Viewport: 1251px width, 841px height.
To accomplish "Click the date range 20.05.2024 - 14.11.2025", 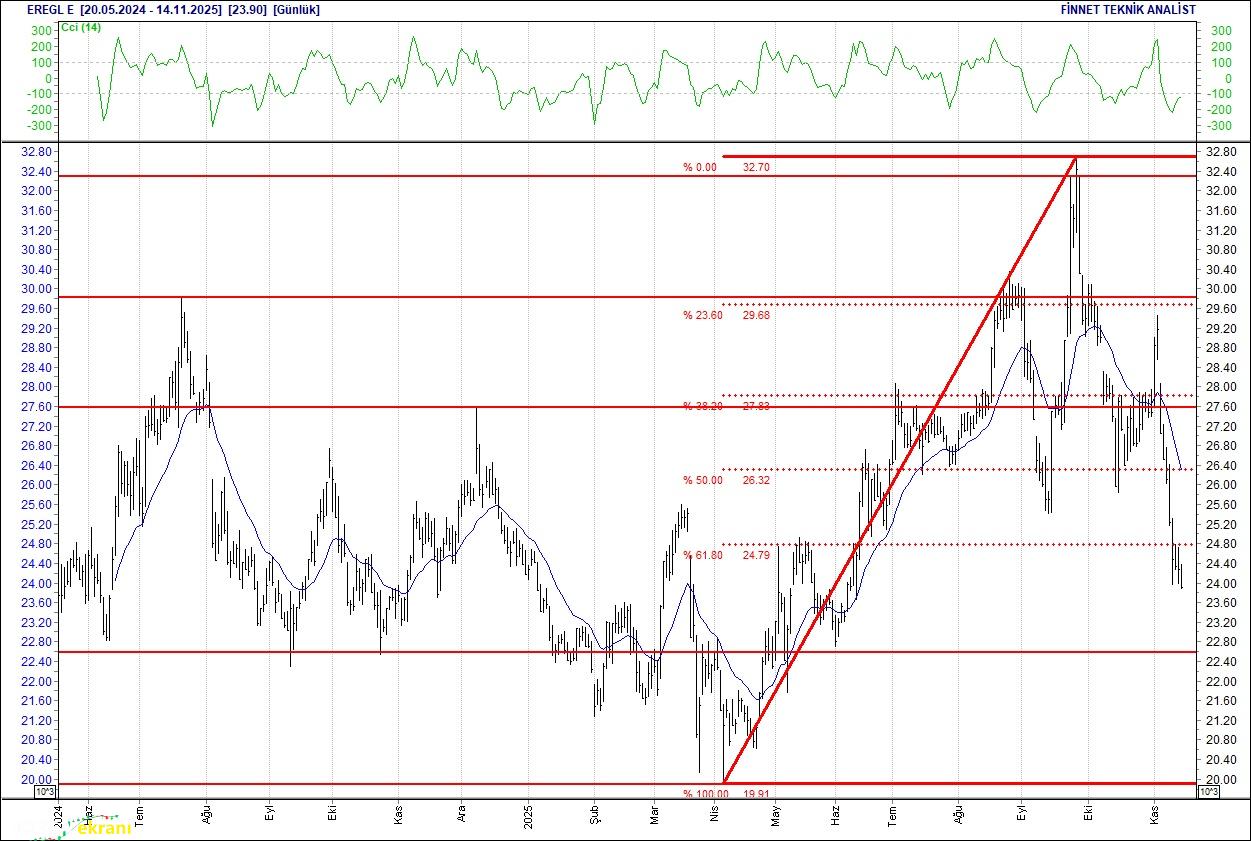I will [153, 9].
